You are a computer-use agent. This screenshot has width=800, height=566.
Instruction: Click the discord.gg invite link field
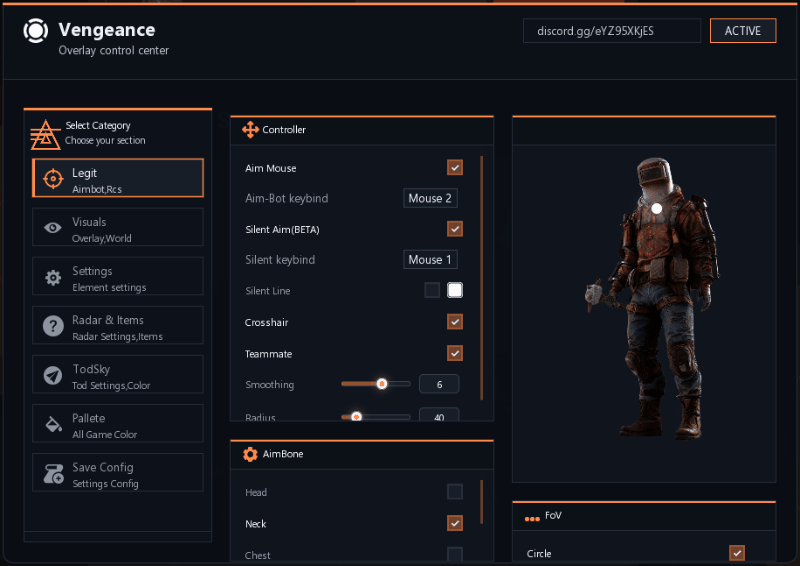point(611,31)
